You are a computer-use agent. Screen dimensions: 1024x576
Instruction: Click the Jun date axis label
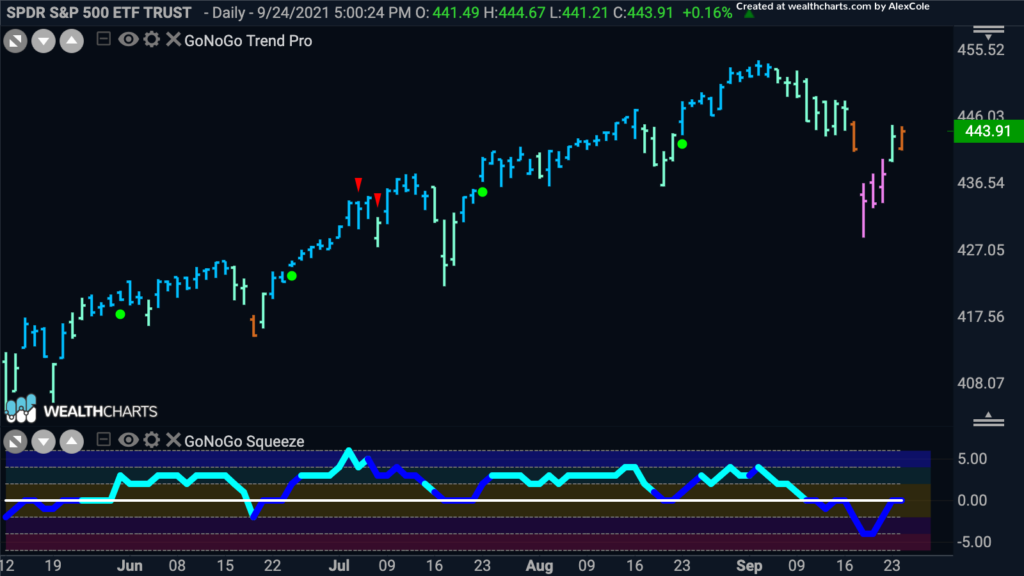pyautogui.click(x=130, y=566)
